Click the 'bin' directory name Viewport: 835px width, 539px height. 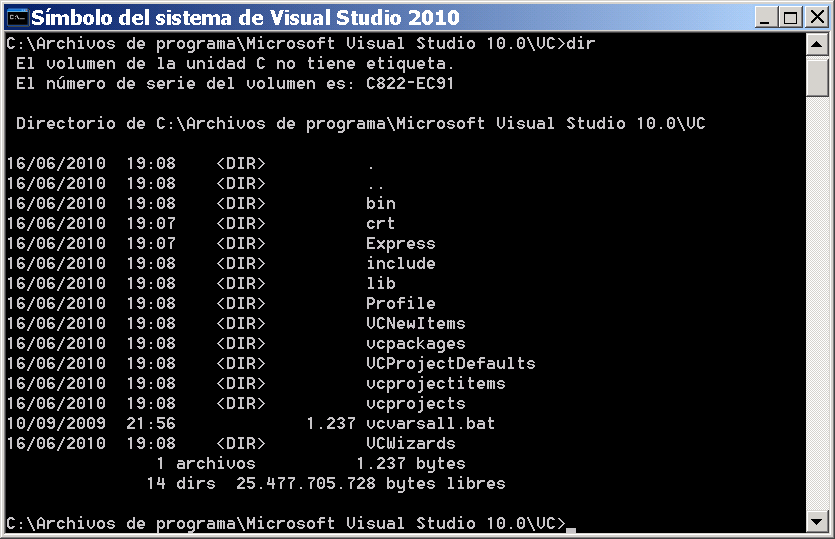click(381, 203)
